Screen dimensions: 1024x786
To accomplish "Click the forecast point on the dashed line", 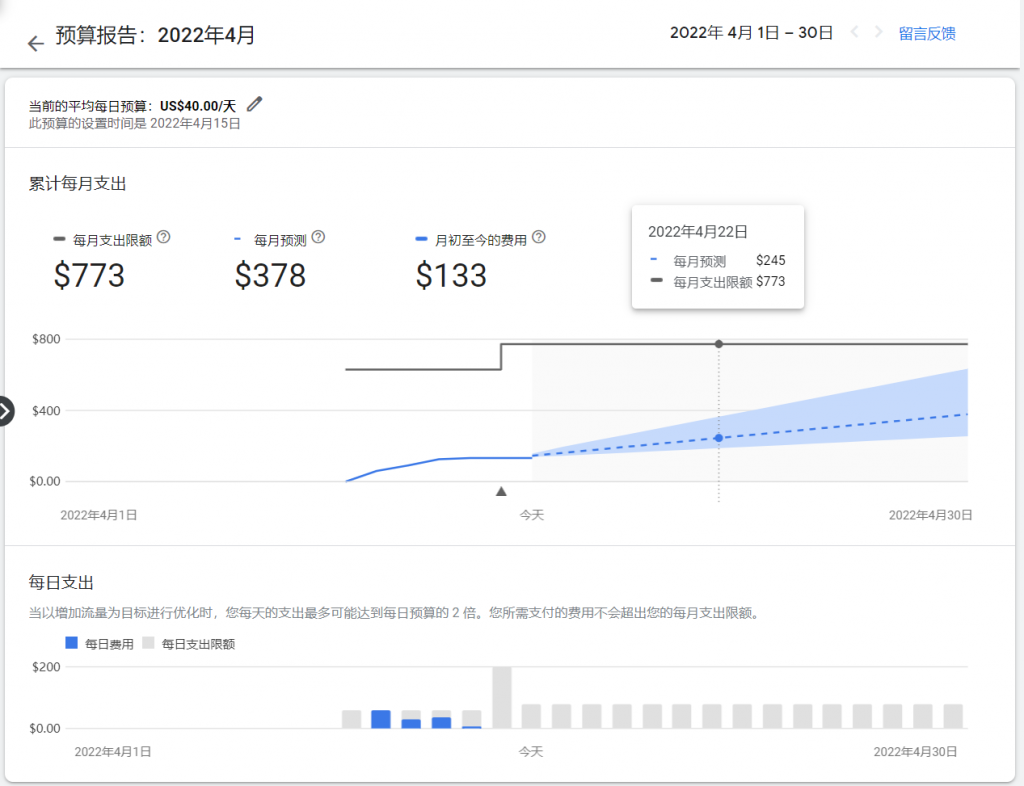I will [718, 438].
